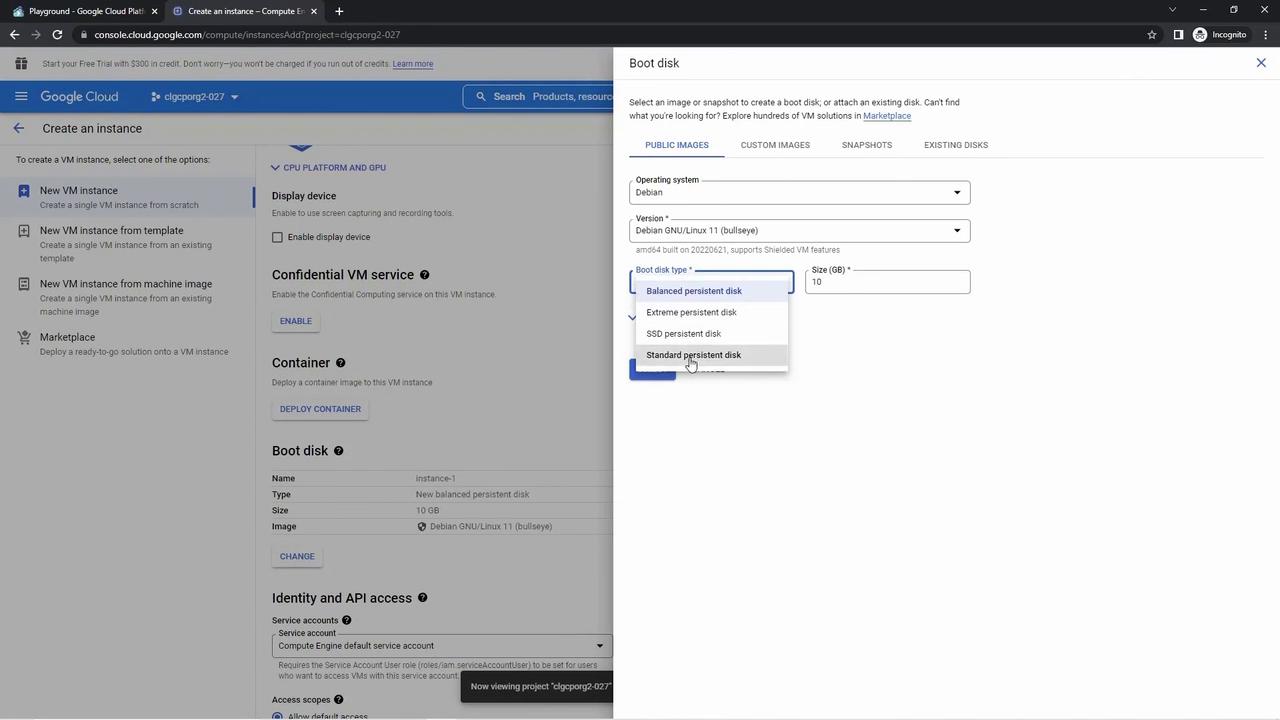Close the Create an instance browser tab
Screen dimensions: 1280x720
pyautogui.click(x=314, y=11)
